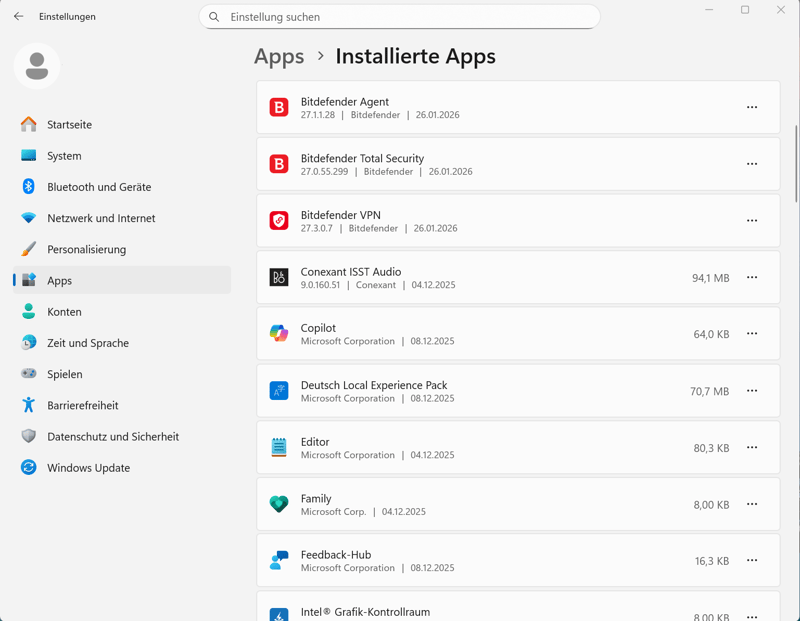Click the Installierte Apps breadcrumb title
The height and width of the screenshot is (621, 800).
point(415,56)
